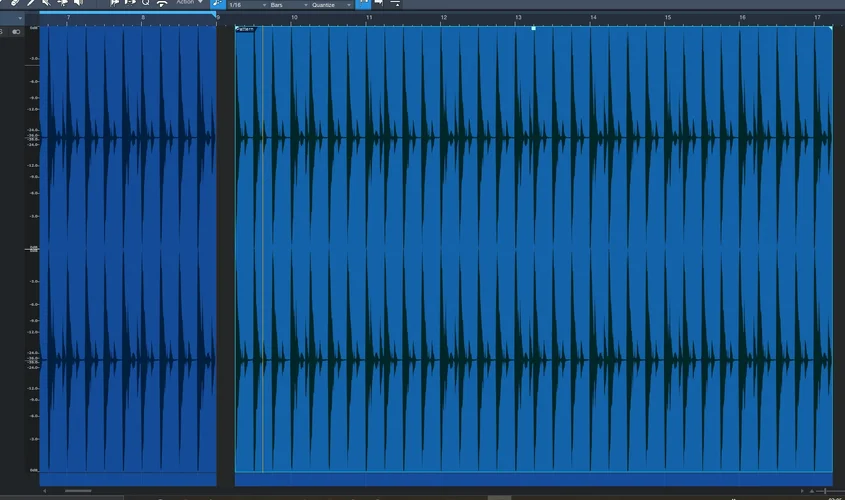Screen dimensions: 845x500
Task: Click the icon immediately left of Q
Action: 130,3
